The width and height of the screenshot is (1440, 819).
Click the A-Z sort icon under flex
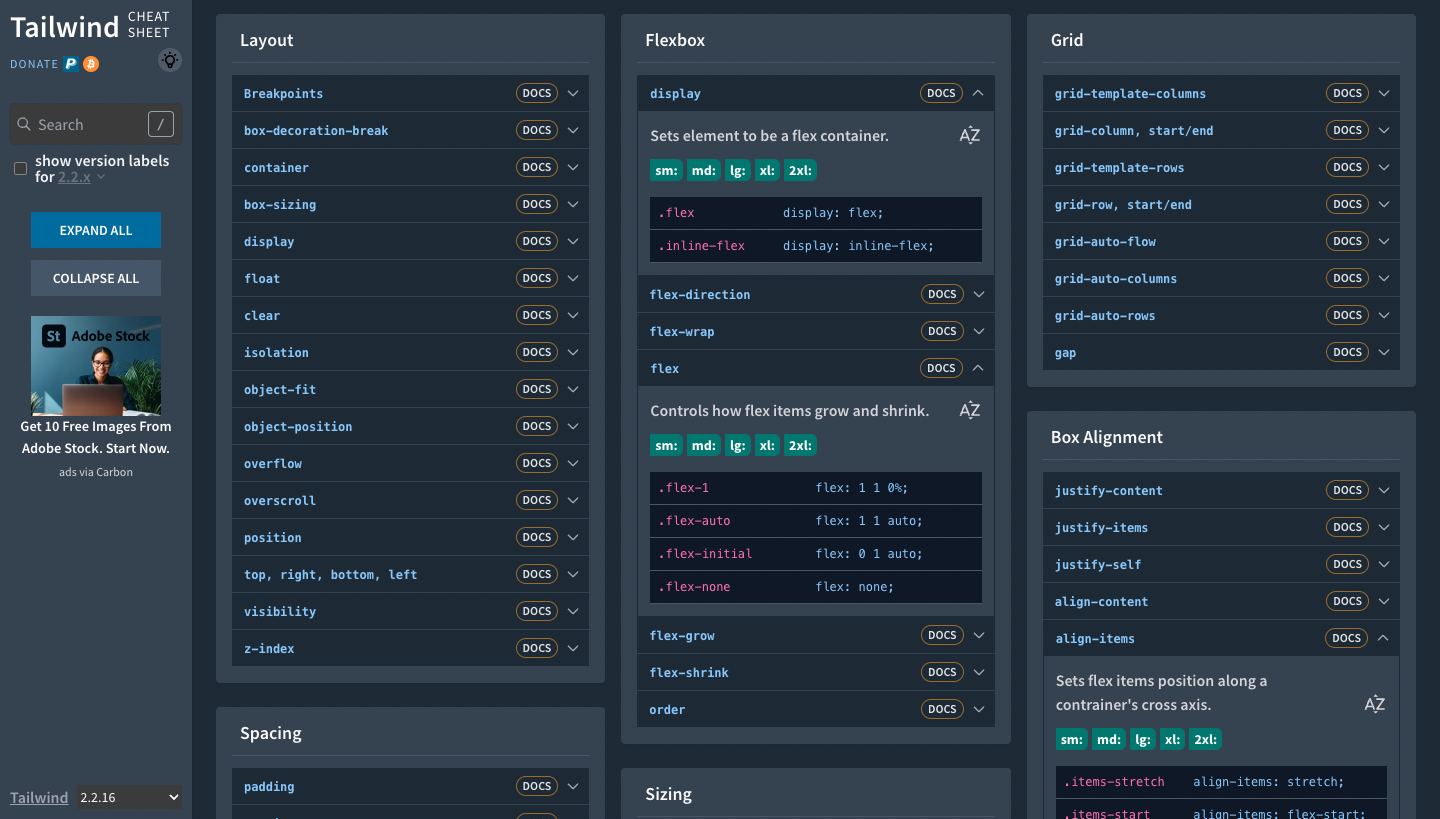coord(969,411)
